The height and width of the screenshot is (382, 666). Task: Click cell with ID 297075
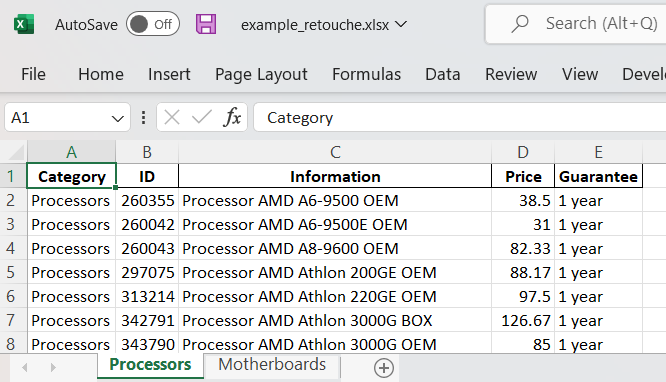coord(147,272)
